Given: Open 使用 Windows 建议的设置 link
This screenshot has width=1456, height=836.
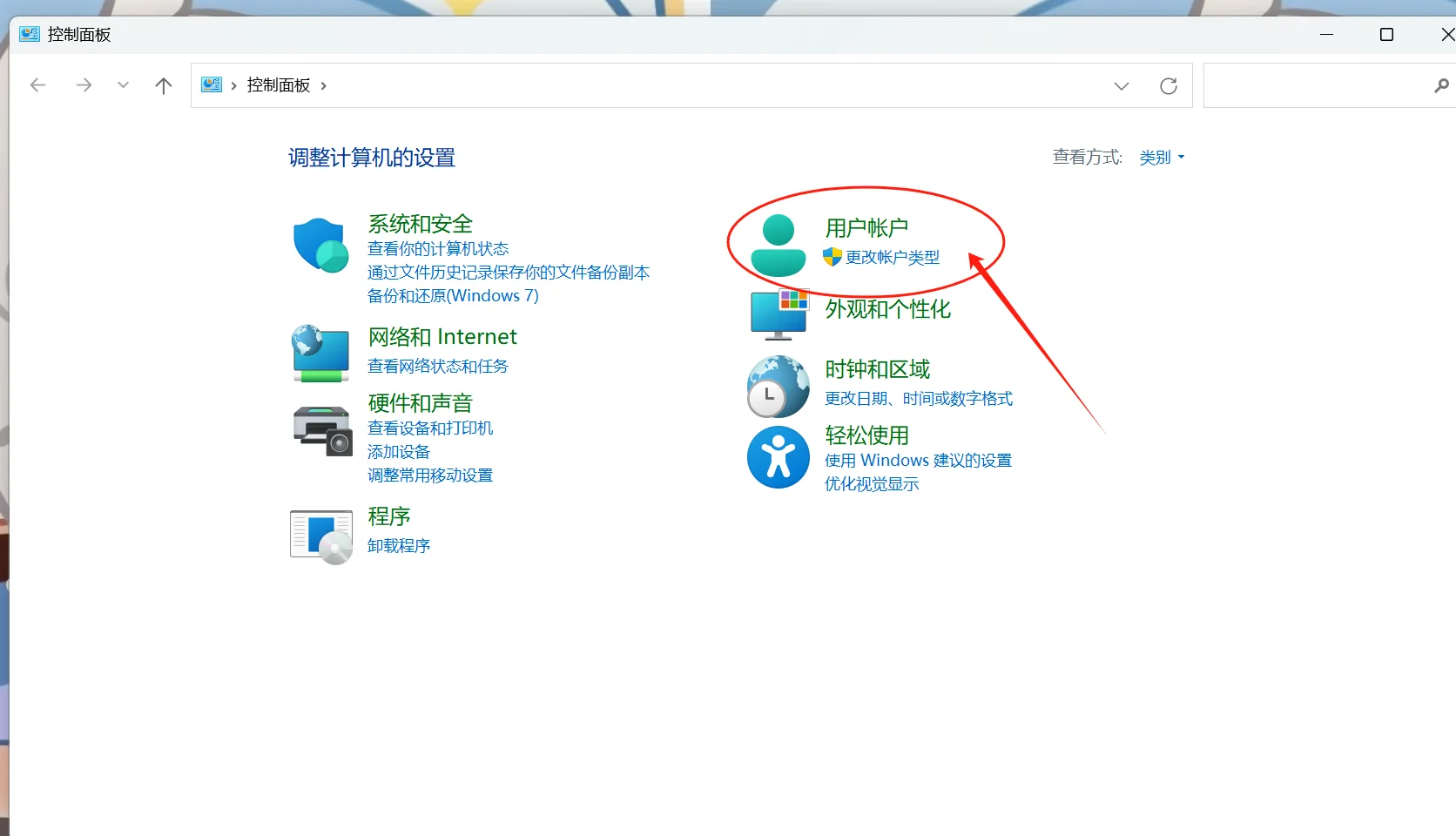Looking at the screenshot, I should pyautogui.click(x=918, y=461).
